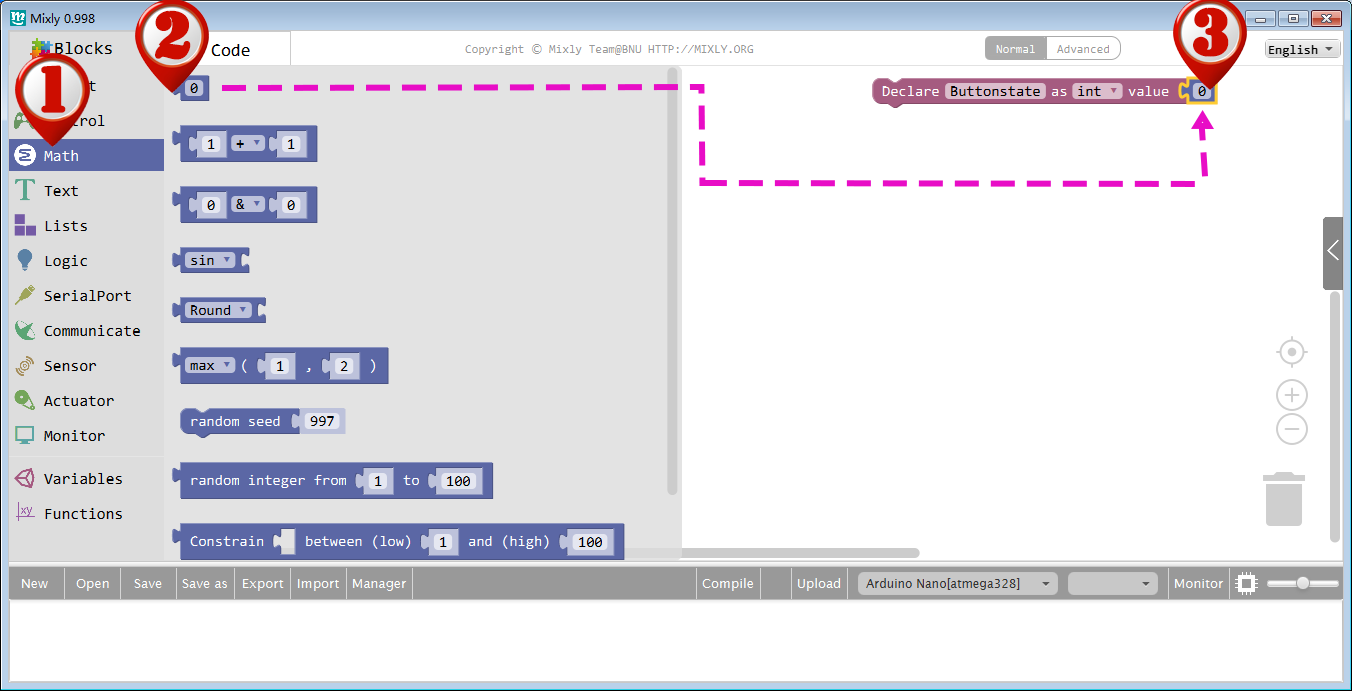1352x691 pixels.
Task: Click the Monitor button in bottom toolbar
Action: coord(1198,583)
